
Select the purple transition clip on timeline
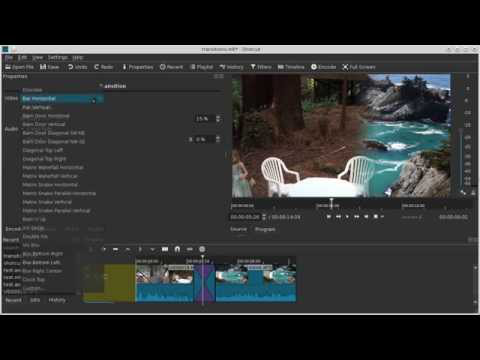[205, 283]
